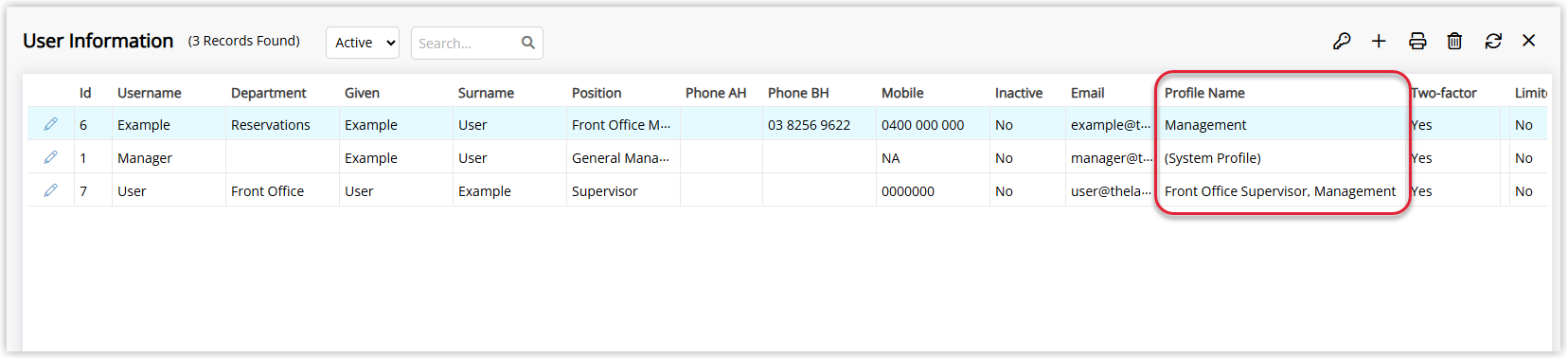Refresh the user records list
This screenshot has width=1568, height=359.
pos(1493,41)
